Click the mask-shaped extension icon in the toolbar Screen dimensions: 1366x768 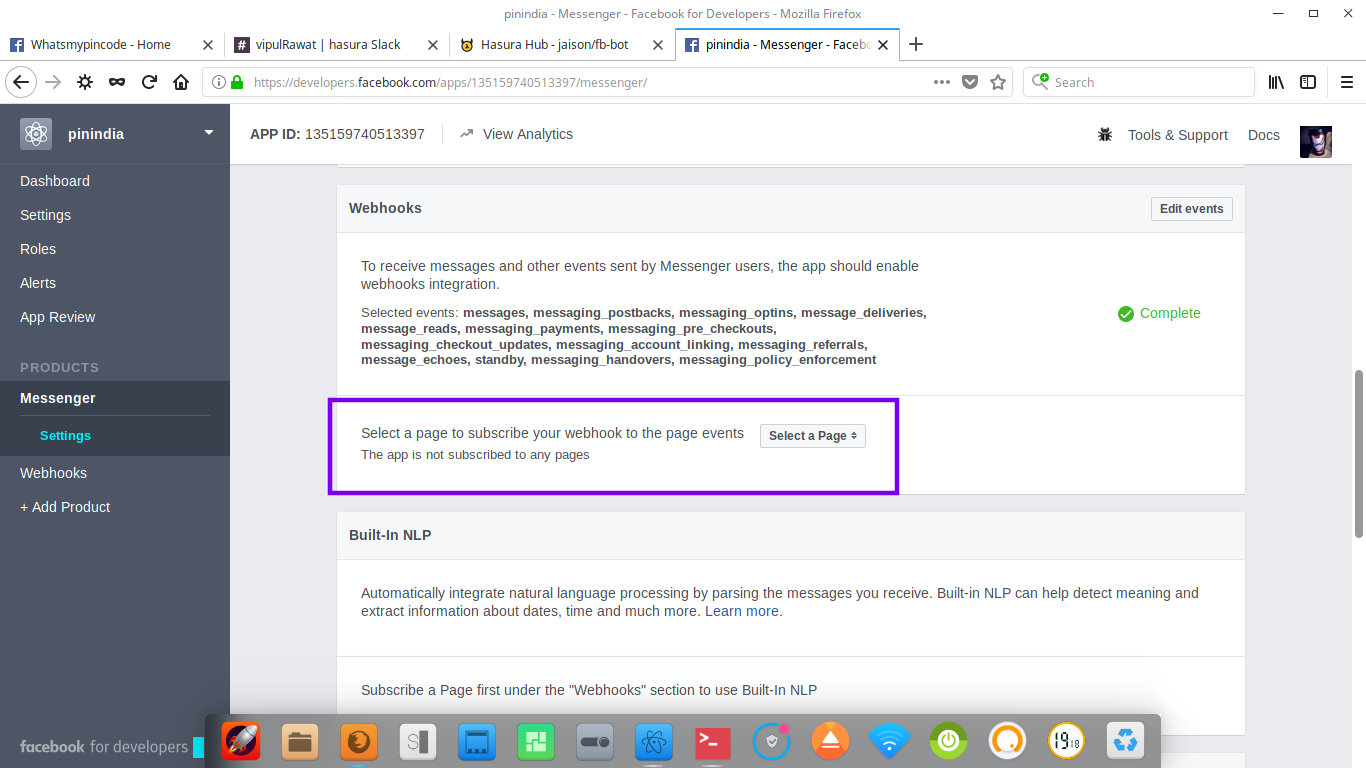(117, 82)
